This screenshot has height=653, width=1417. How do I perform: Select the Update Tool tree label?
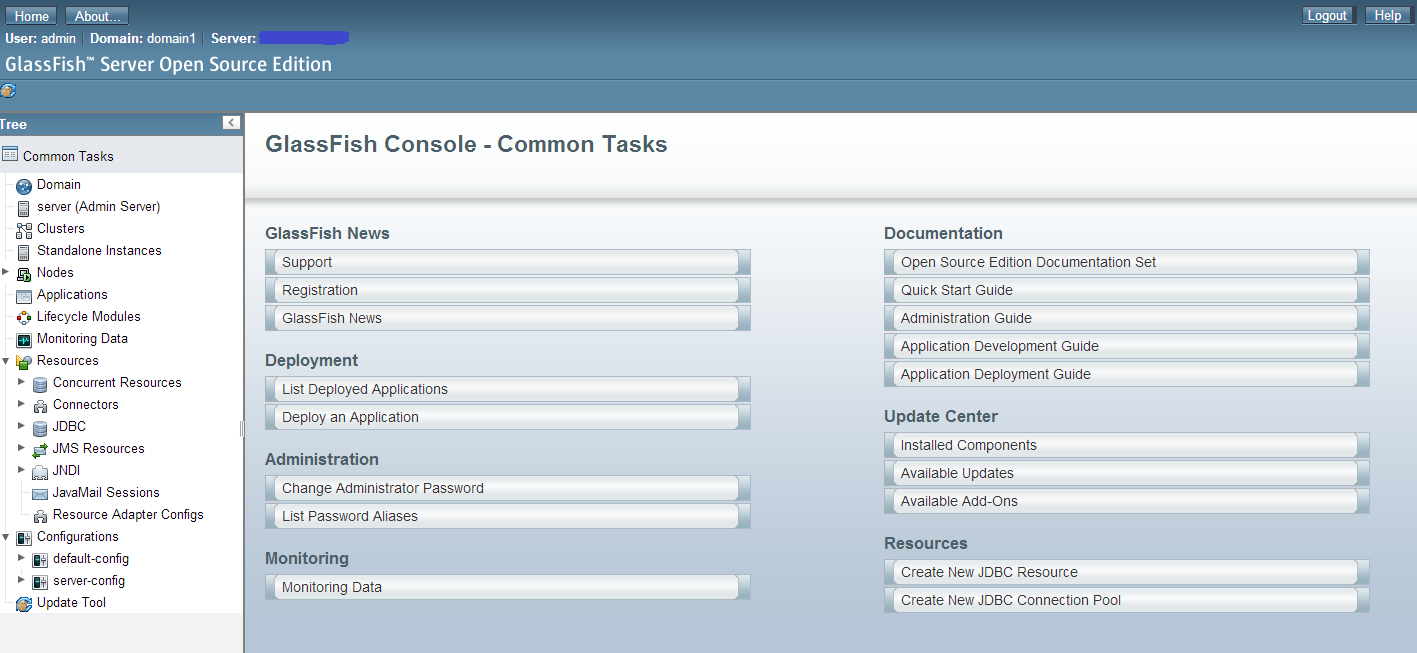pyautogui.click(x=71, y=603)
